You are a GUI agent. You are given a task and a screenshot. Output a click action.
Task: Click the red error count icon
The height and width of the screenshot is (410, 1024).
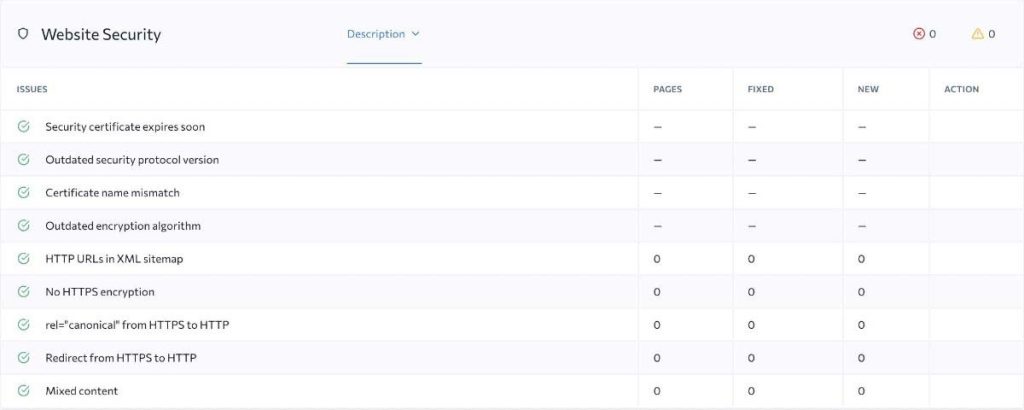tap(918, 34)
